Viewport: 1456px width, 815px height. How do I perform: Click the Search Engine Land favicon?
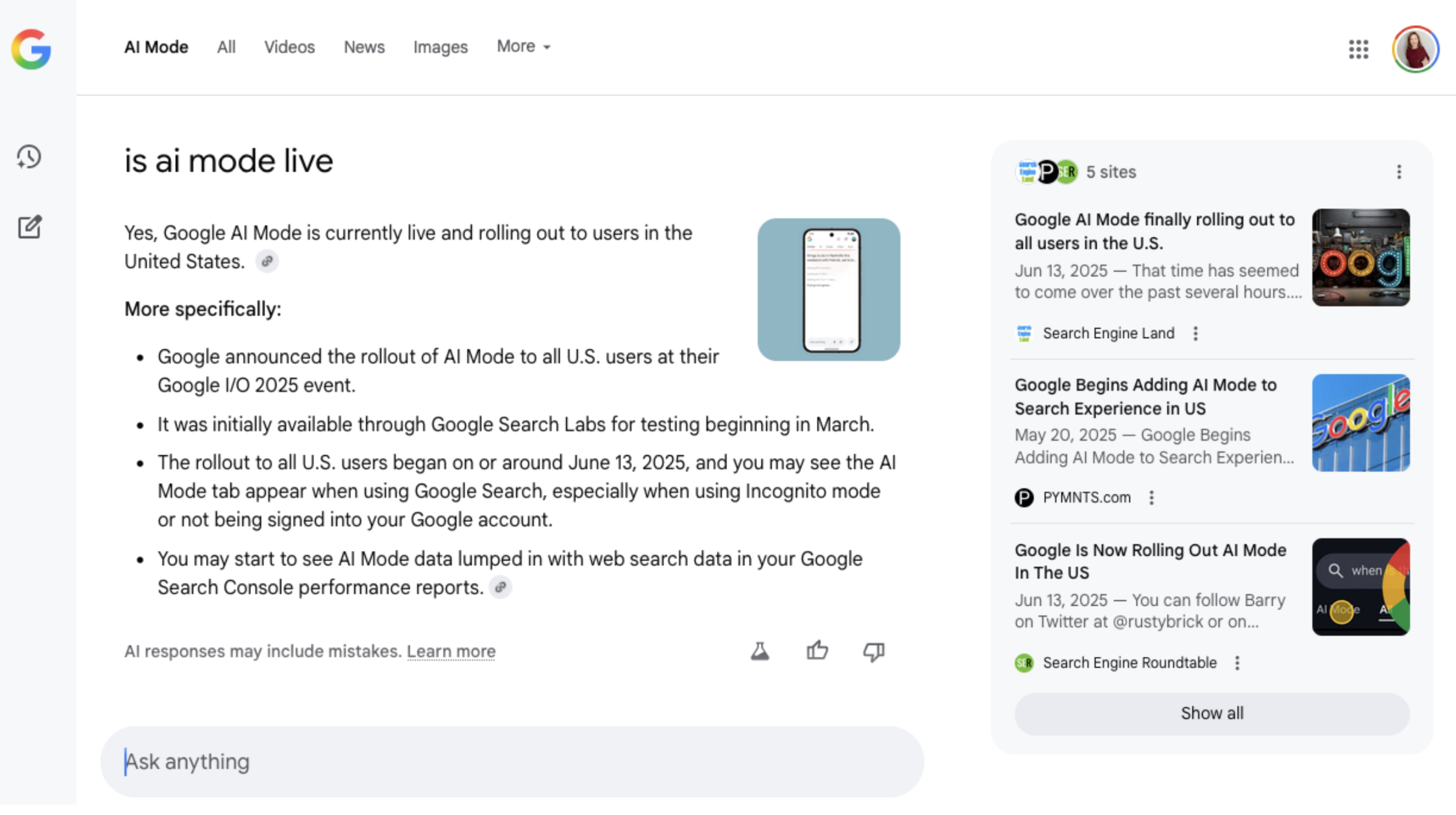[x=1024, y=333]
